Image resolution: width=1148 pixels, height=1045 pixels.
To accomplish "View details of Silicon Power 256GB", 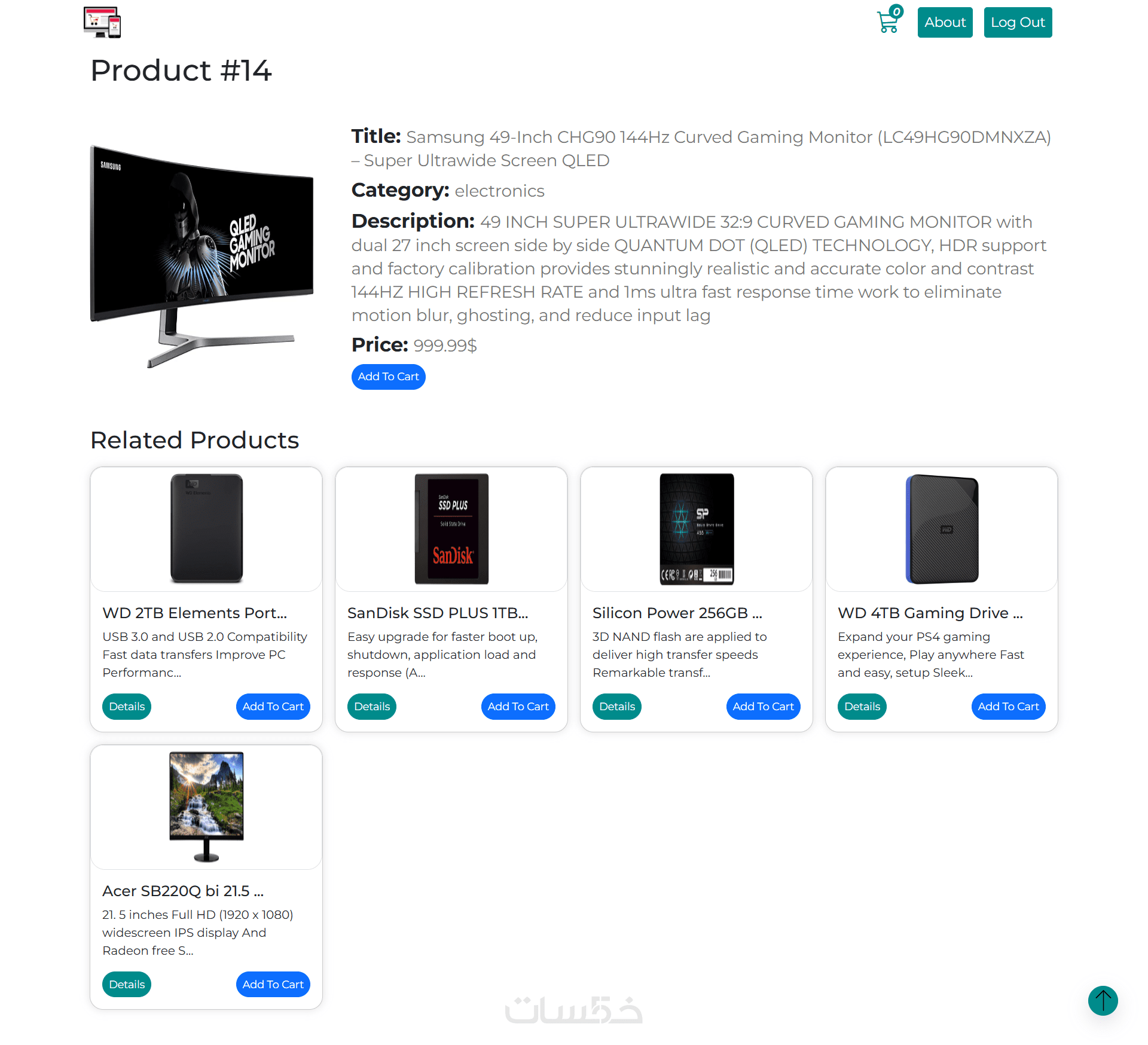I will point(617,707).
